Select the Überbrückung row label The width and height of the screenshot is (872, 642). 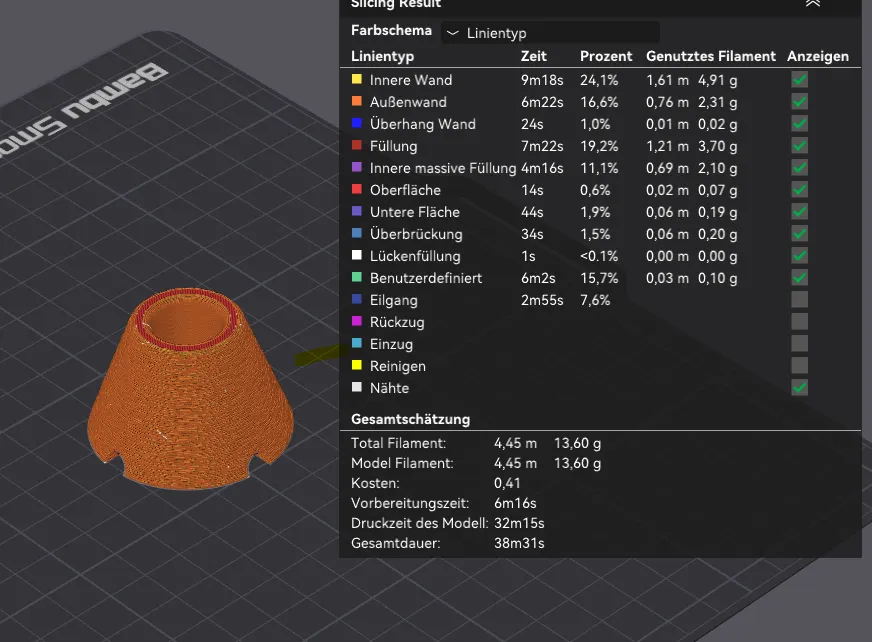pos(416,234)
